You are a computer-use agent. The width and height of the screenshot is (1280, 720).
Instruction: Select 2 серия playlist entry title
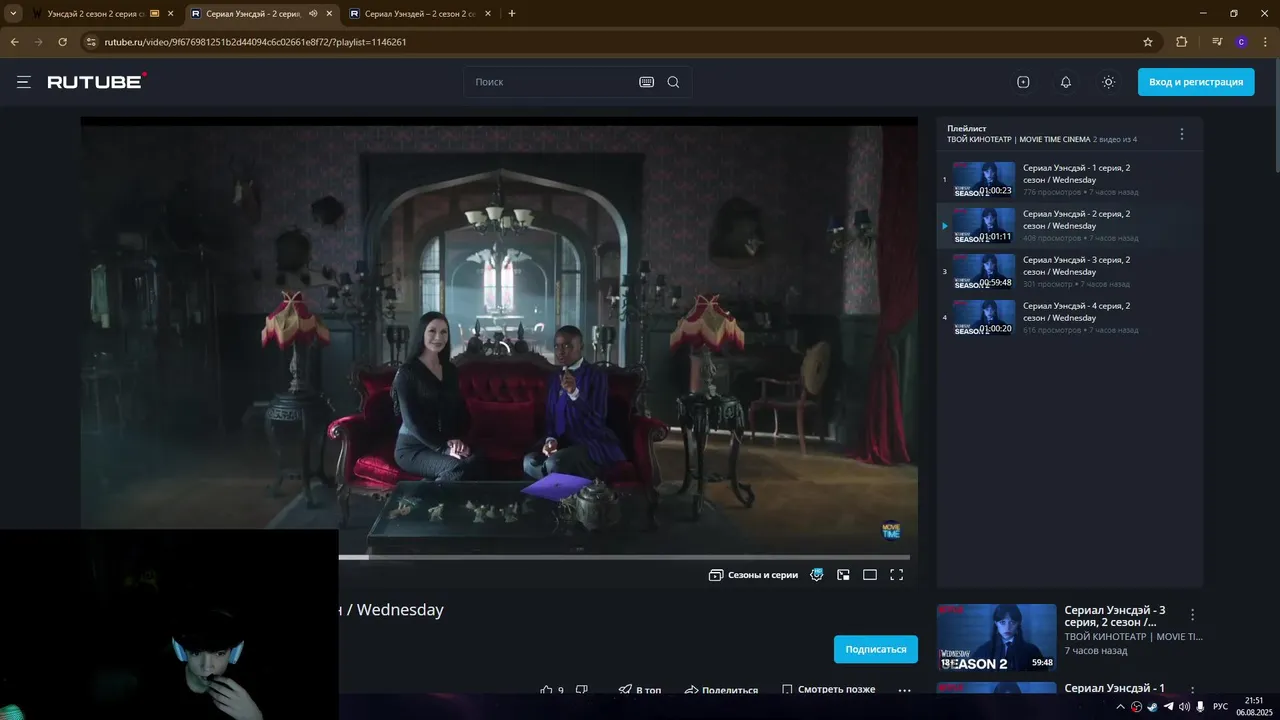tap(1077, 220)
